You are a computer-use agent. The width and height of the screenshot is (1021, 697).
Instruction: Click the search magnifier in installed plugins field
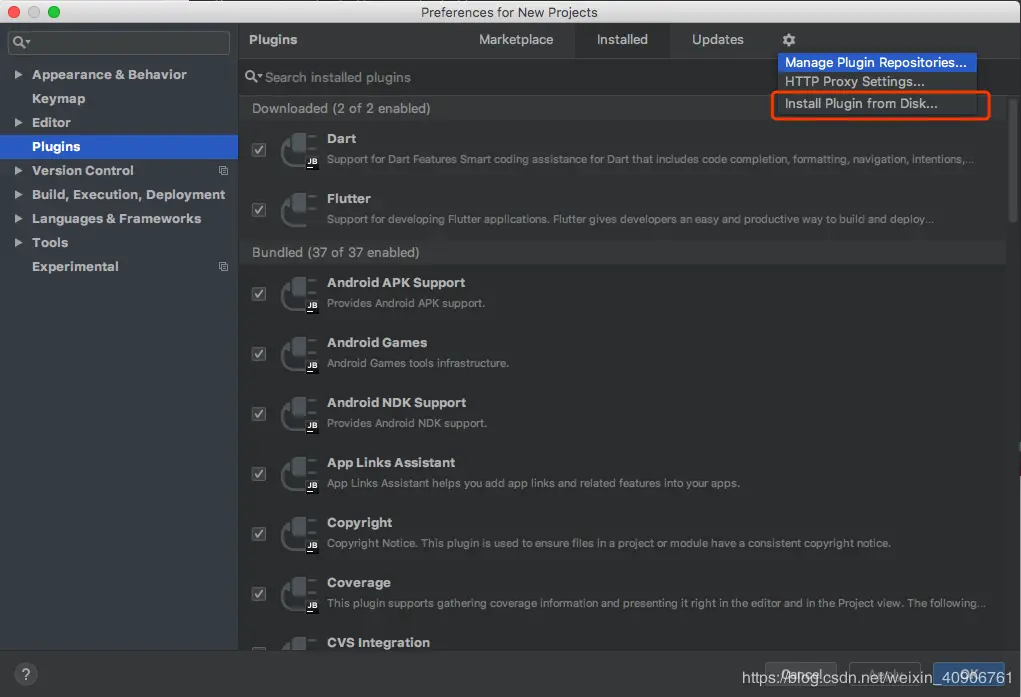[x=253, y=77]
